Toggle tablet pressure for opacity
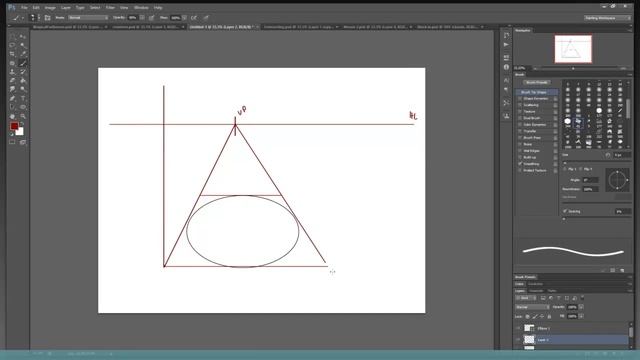This screenshot has width=640, height=360. tap(151, 18)
